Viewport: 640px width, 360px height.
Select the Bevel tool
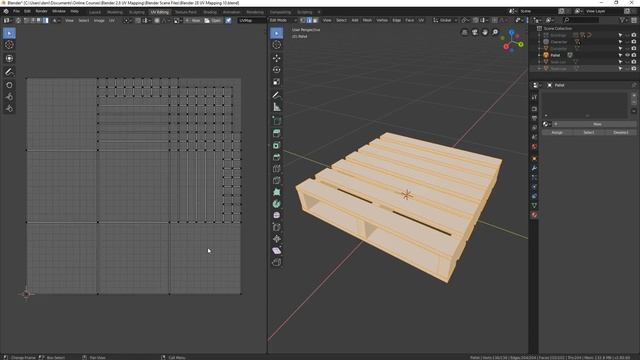[277, 157]
